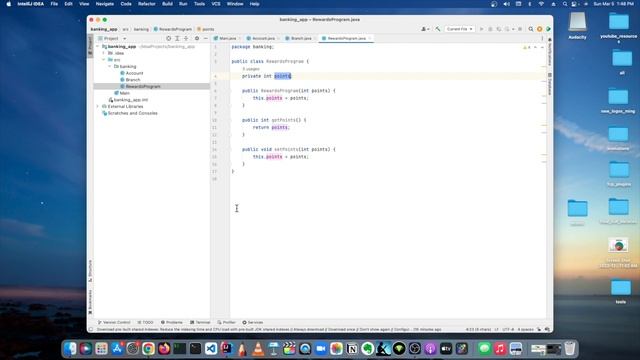Screen dimensions: 640x360
Task: Expand External Libraries node
Action: tap(98, 106)
